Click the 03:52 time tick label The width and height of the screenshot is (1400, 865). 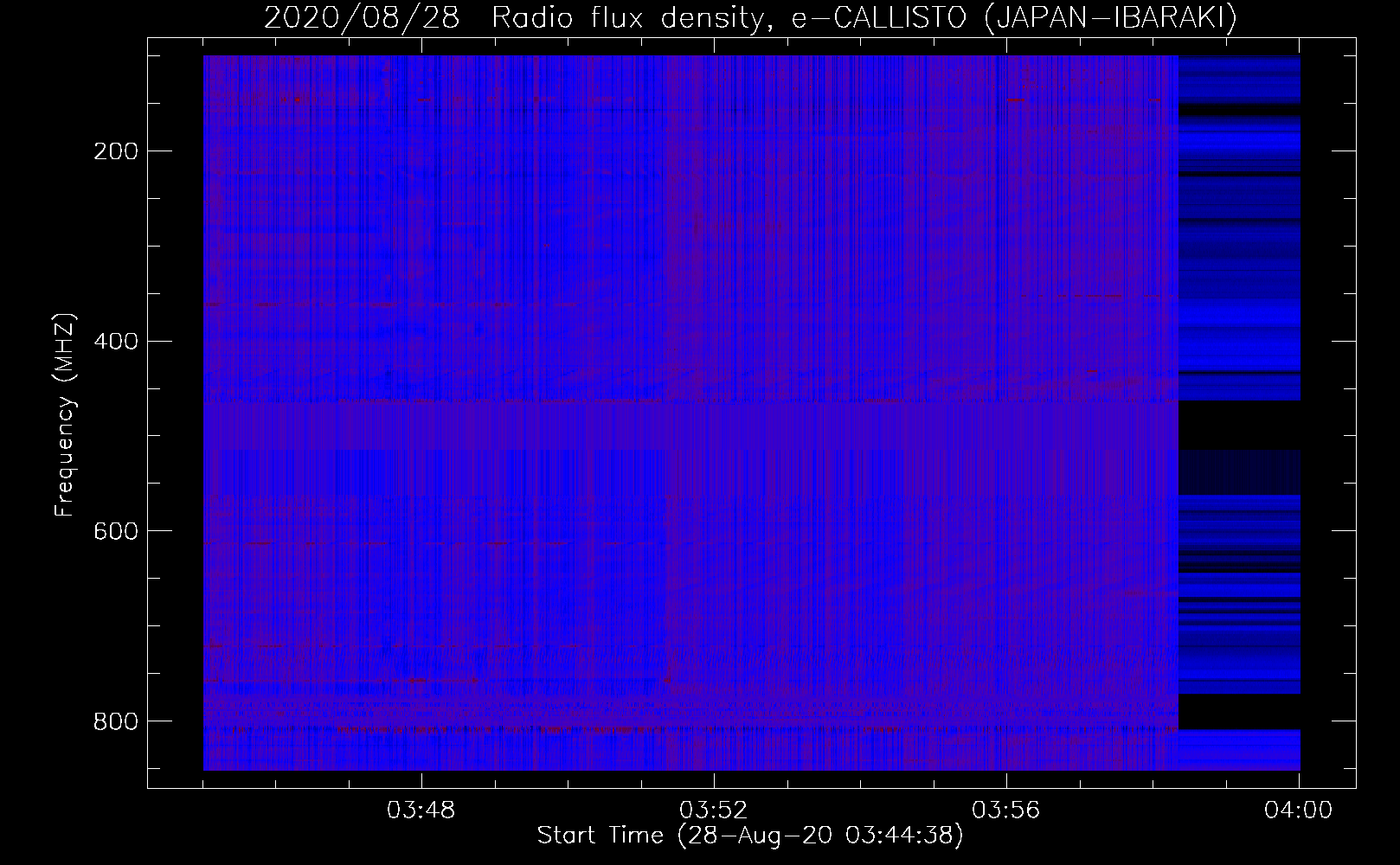coord(714,811)
